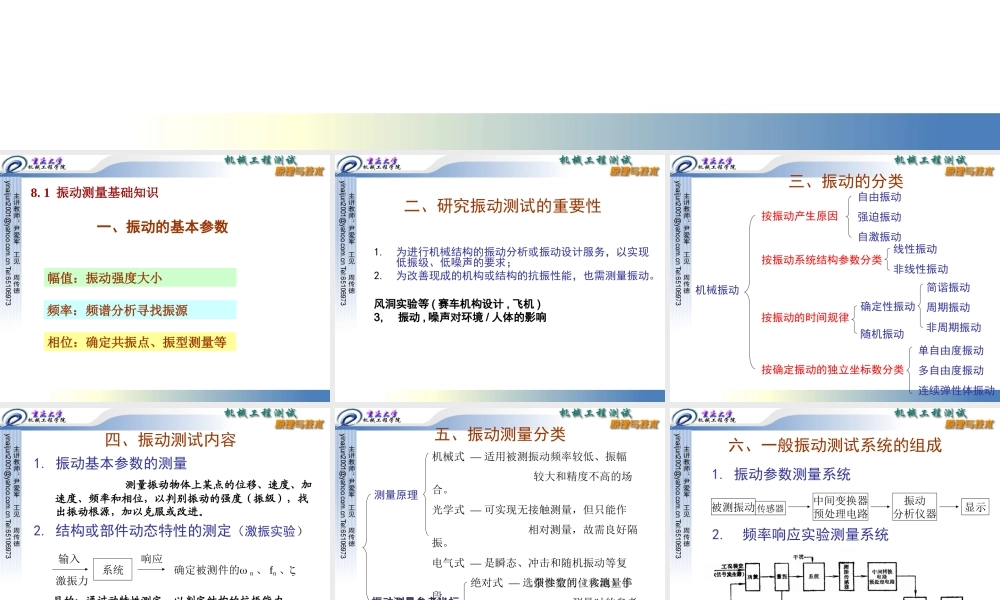The height and width of the screenshot is (600, 1000).
Task: Click the university logo on the 振动的基本参数 slide
Action: 33,165
